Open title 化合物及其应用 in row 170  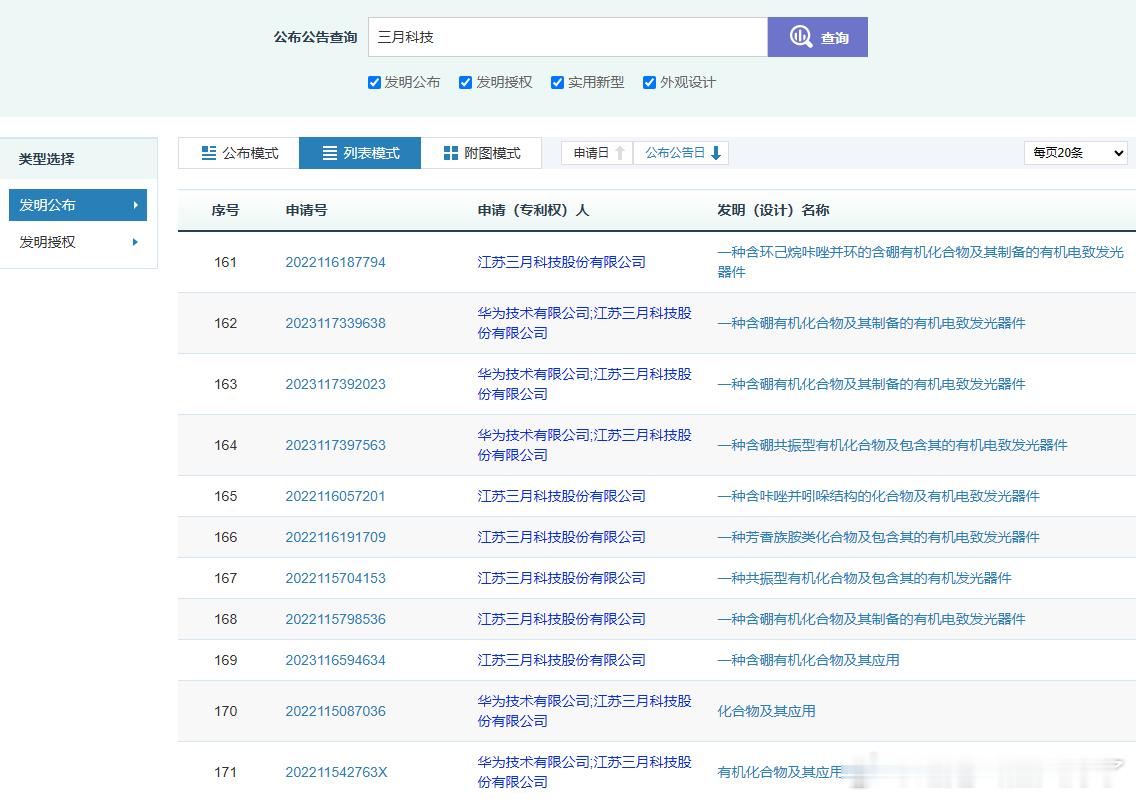click(x=767, y=711)
